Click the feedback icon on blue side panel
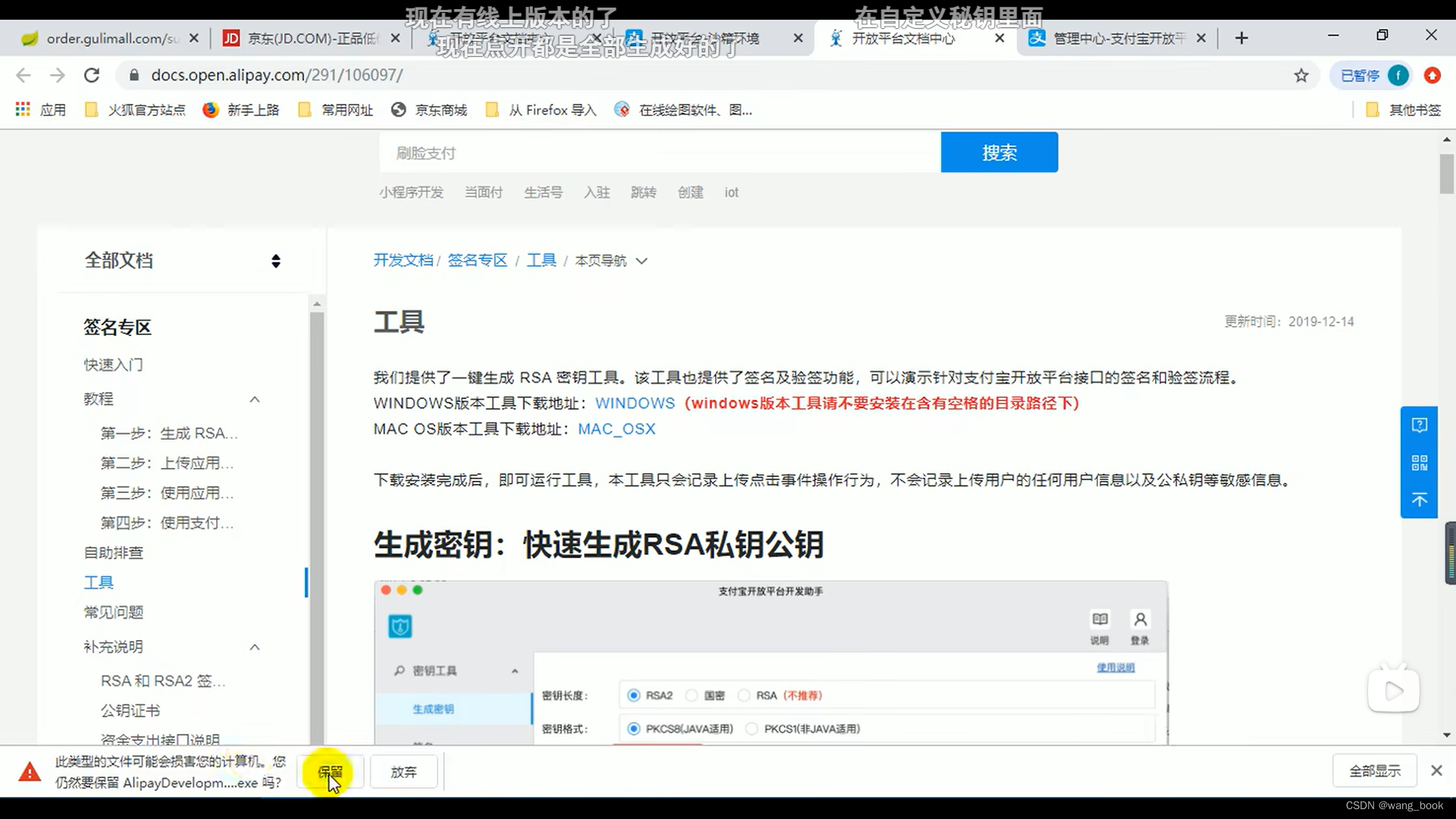This screenshot has height=819, width=1456. point(1420,425)
